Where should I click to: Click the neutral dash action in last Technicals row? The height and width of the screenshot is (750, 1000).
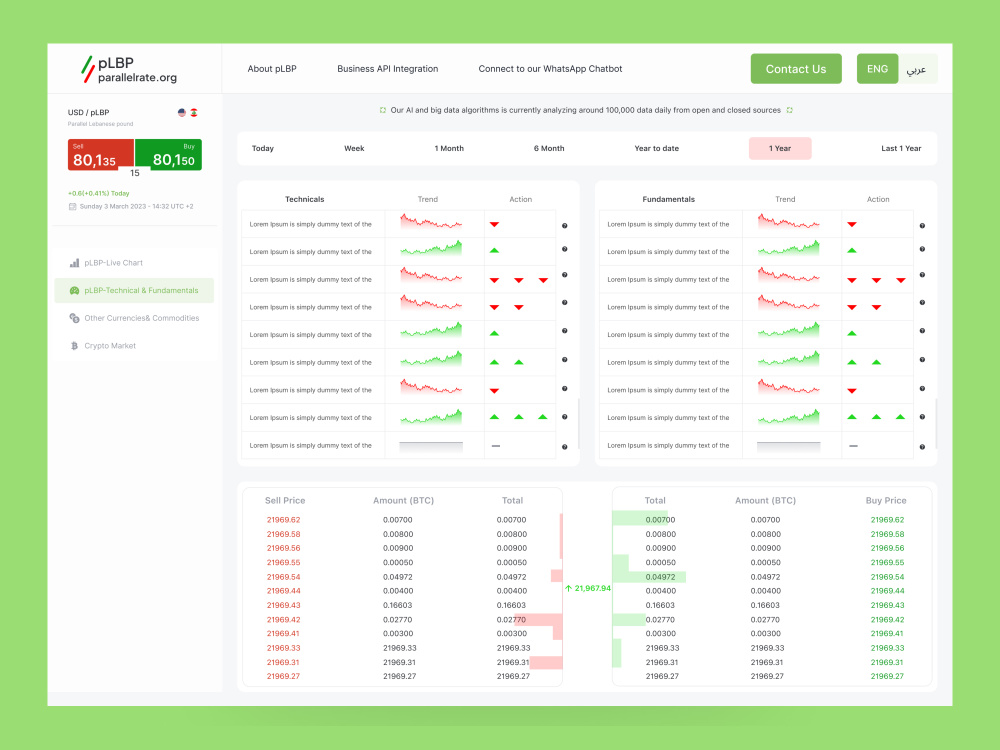pyautogui.click(x=496, y=446)
